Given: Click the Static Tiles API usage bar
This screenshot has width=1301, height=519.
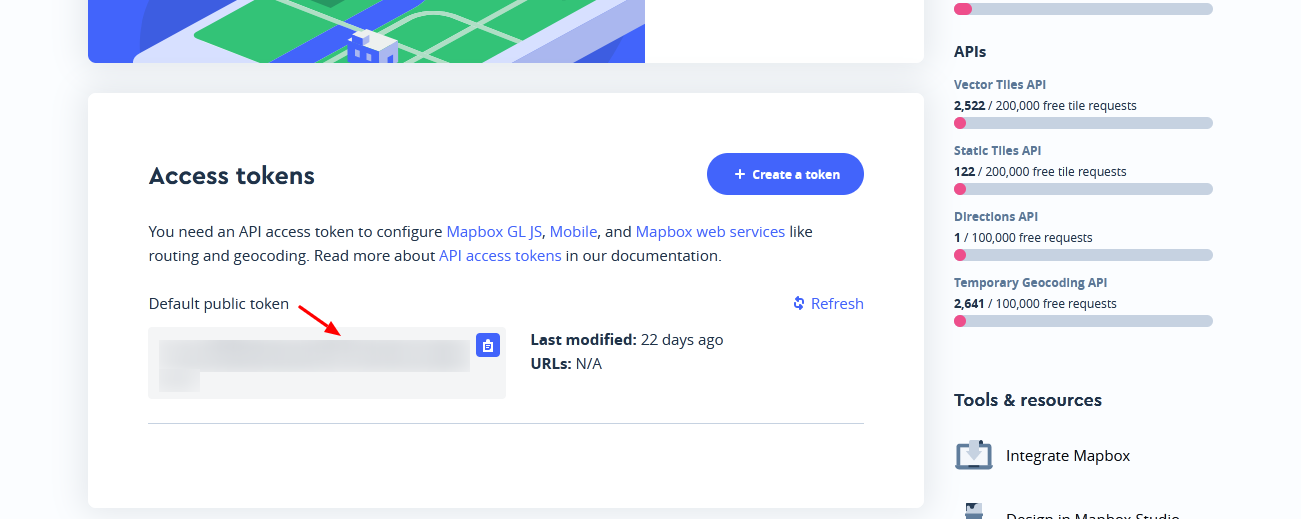Looking at the screenshot, I should click(1083, 189).
